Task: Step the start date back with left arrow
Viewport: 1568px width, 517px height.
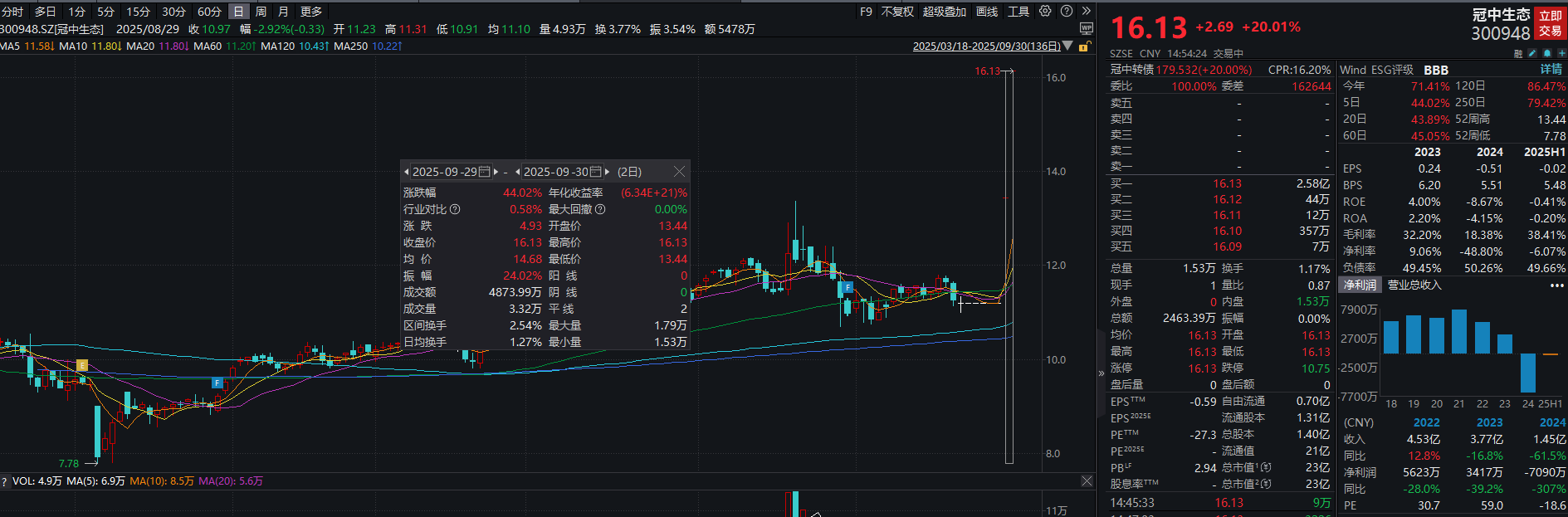Action: coord(406,172)
